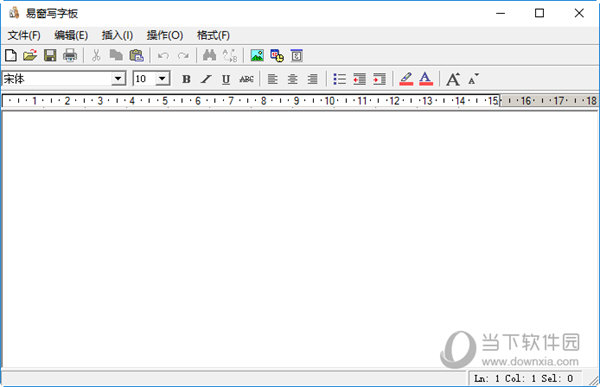This screenshot has height=387, width=600.
Task: Increase paragraph indent
Action: click(x=379, y=79)
